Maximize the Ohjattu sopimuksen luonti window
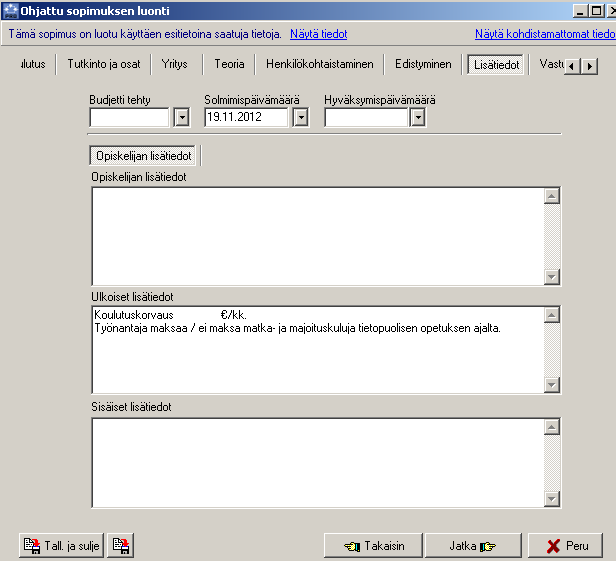This screenshot has width=616, height=561. (x=596, y=11)
